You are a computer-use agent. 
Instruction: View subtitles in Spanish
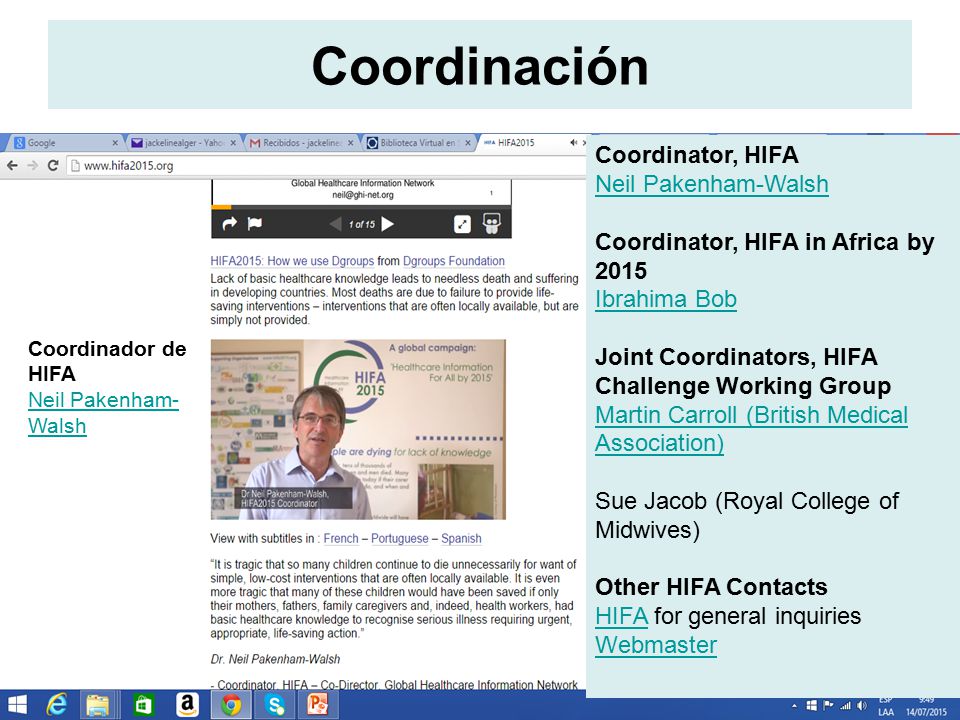pyautogui.click(x=461, y=538)
